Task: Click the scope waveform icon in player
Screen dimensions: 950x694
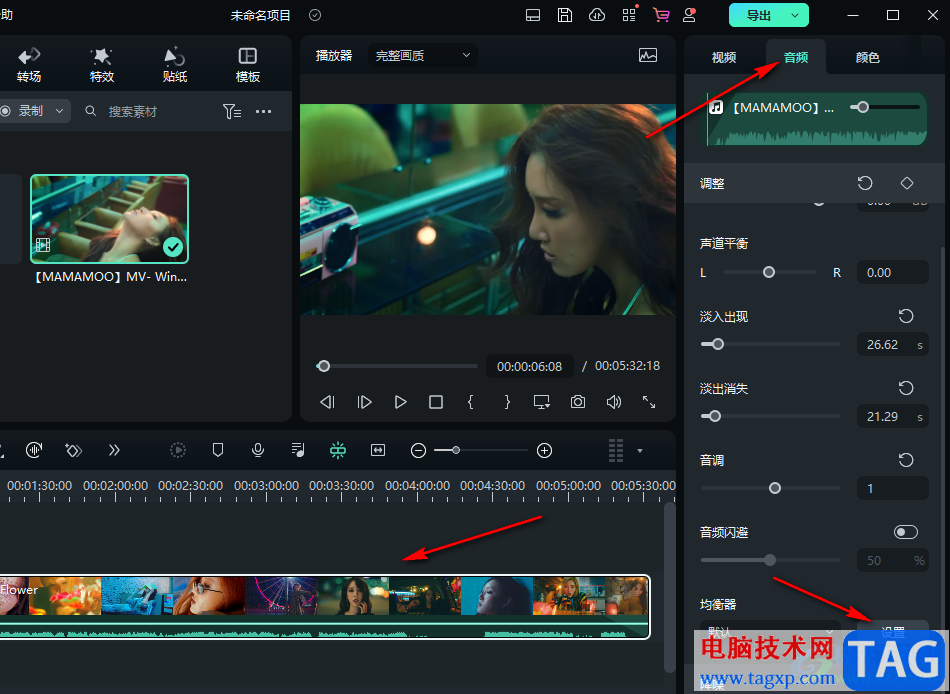Action: 648,56
